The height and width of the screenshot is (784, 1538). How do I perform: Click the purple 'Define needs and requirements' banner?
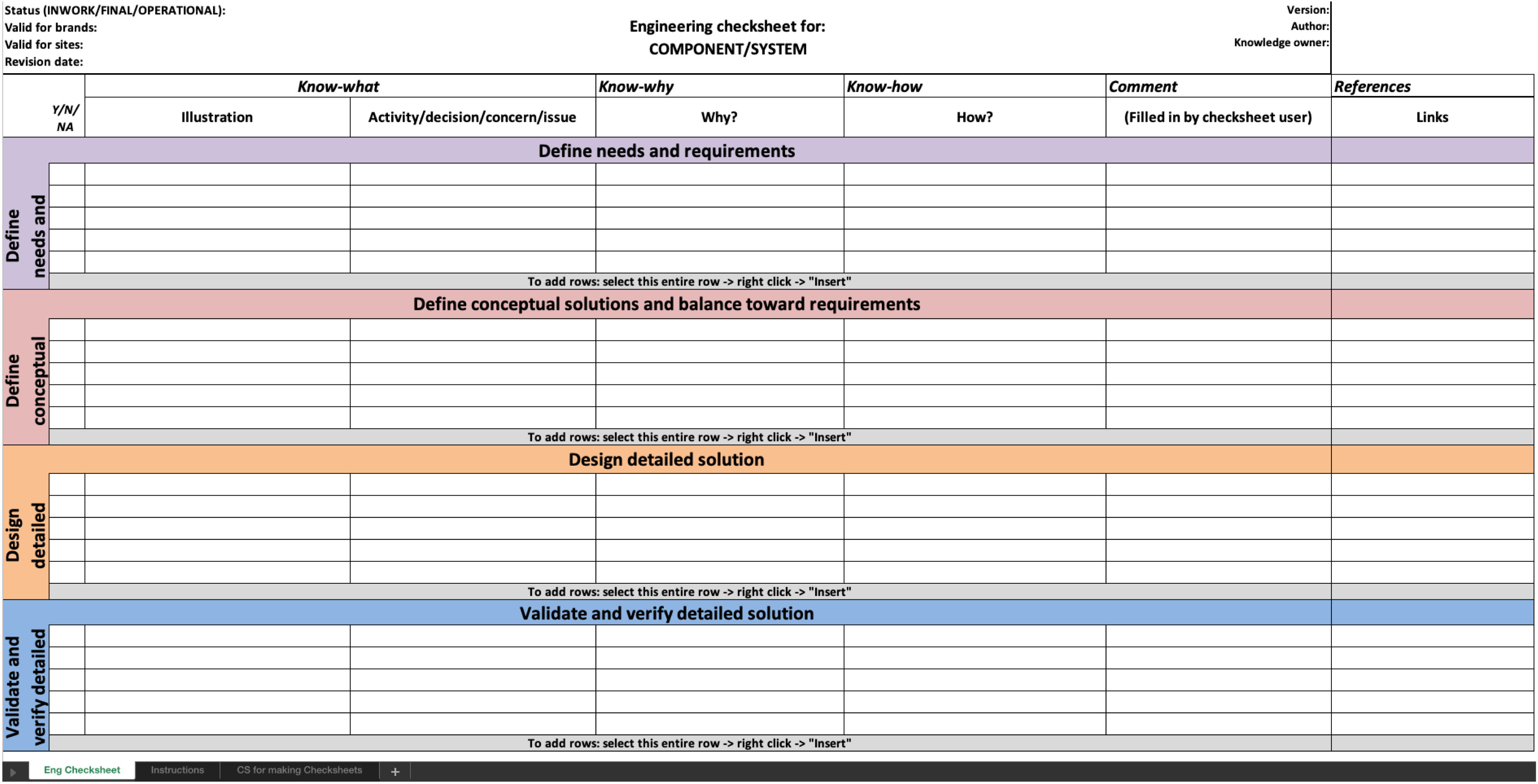(x=666, y=150)
